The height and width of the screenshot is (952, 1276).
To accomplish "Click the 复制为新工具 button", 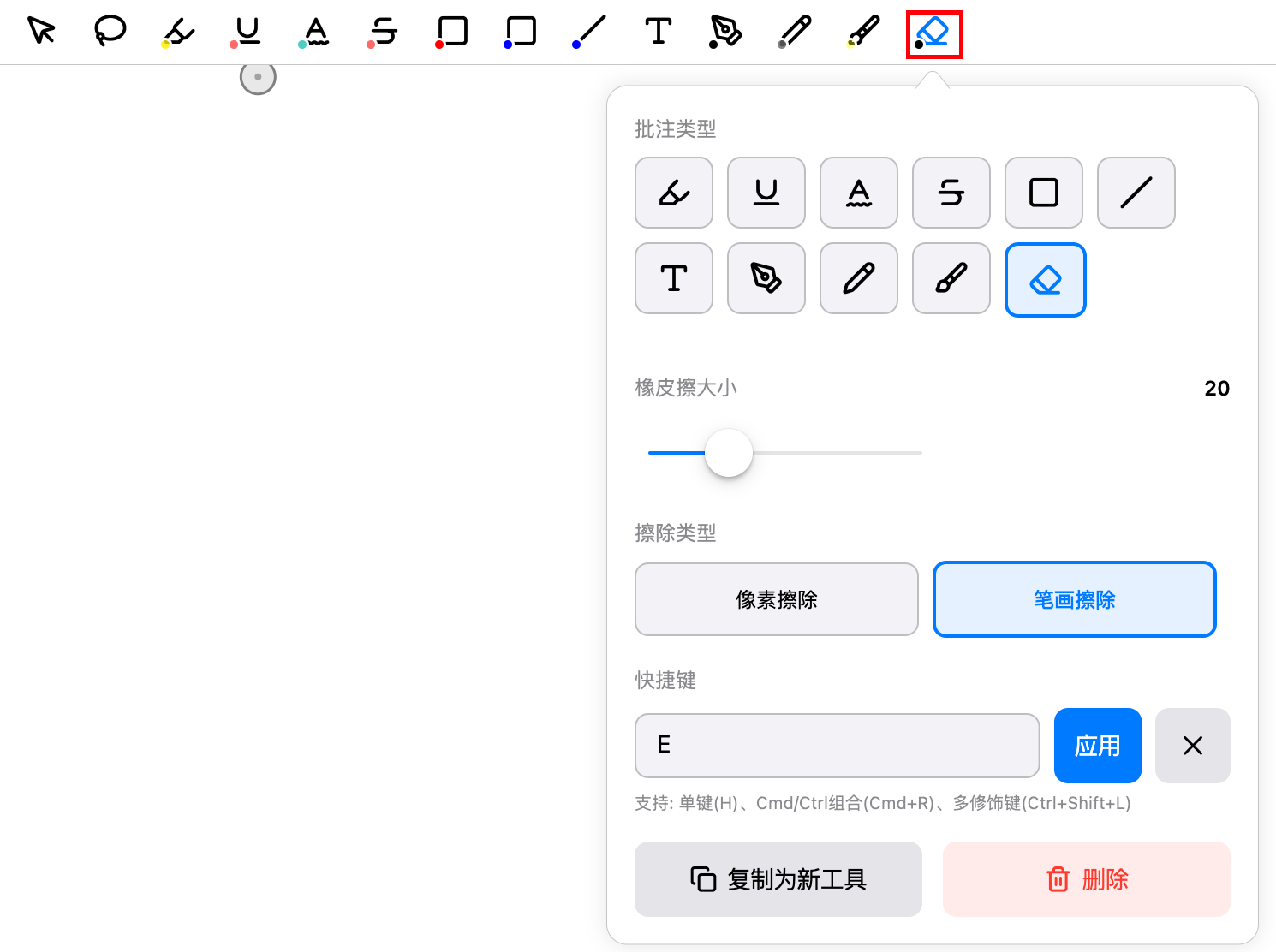I will pyautogui.click(x=778, y=879).
